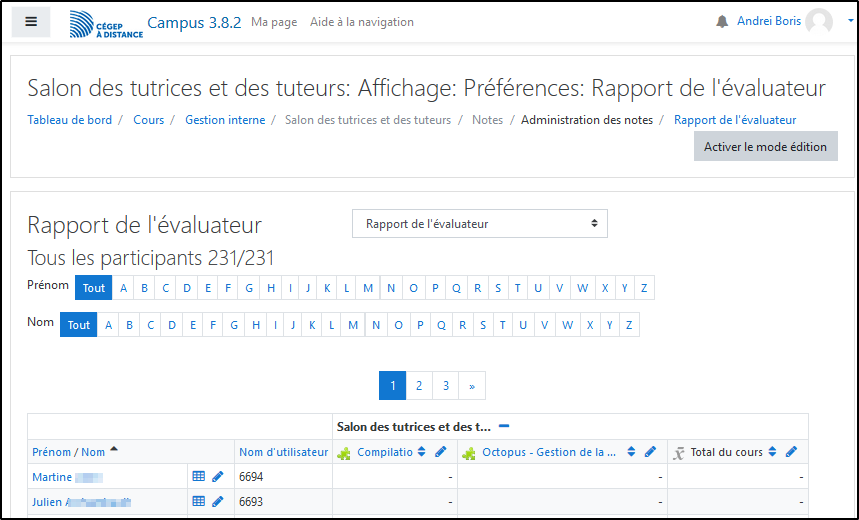Image resolution: width=859 pixels, height=520 pixels.
Task: Open the Andrei Boris user menu
Action: point(785,21)
